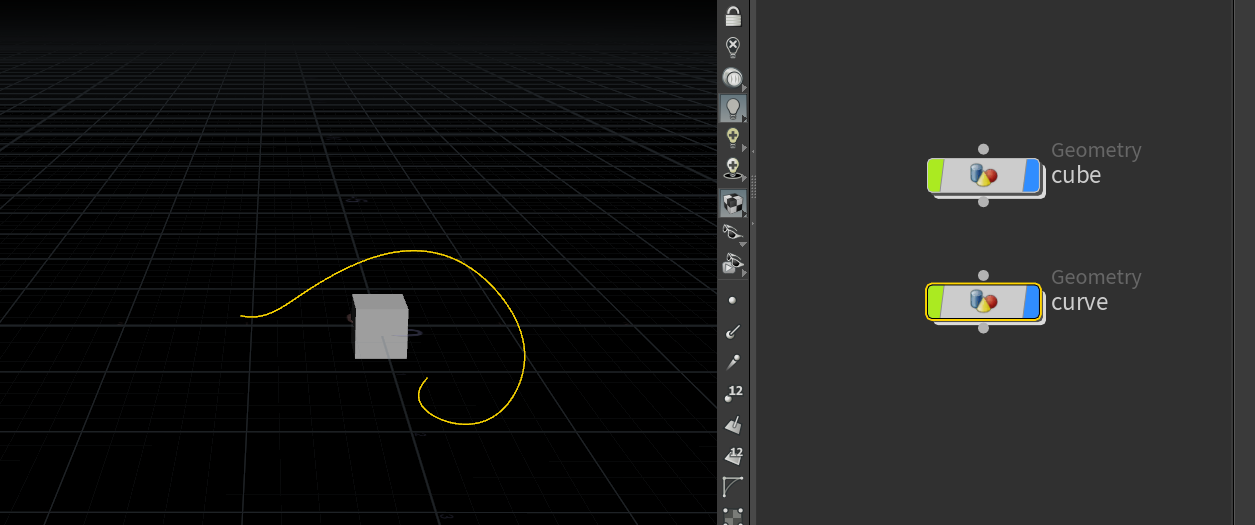Click the 'cube' node name label
The height and width of the screenshot is (525, 1255).
(x=1076, y=175)
